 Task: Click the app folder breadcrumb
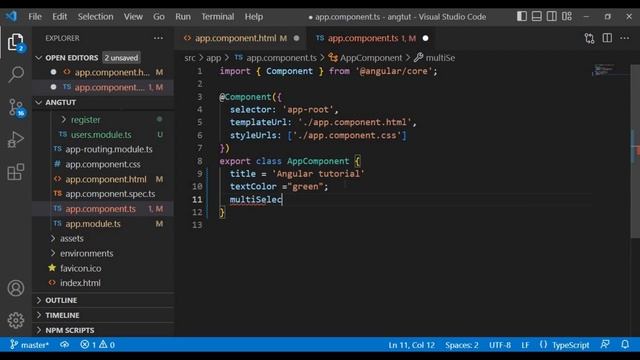(x=213, y=58)
